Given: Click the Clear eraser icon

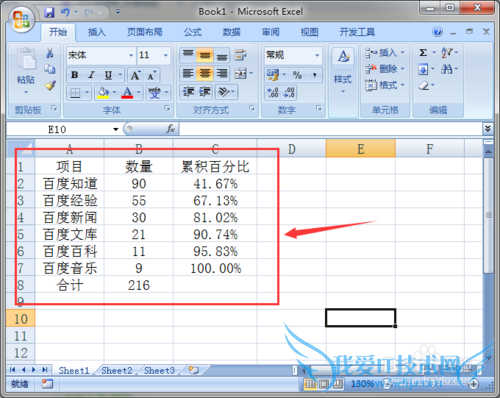Looking at the screenshot, I should pyautogui.click(x=423, y=85).
